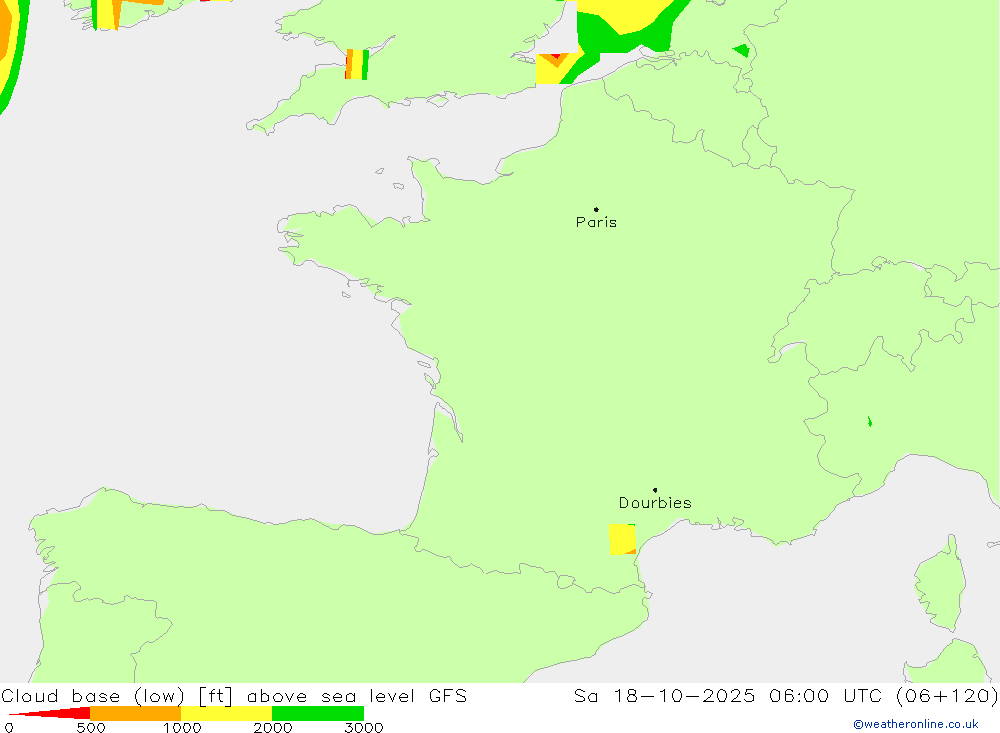Select the yellow cloud patch south of Dourbies
This screenshot has width=1000, height=733.
point(621,539)
